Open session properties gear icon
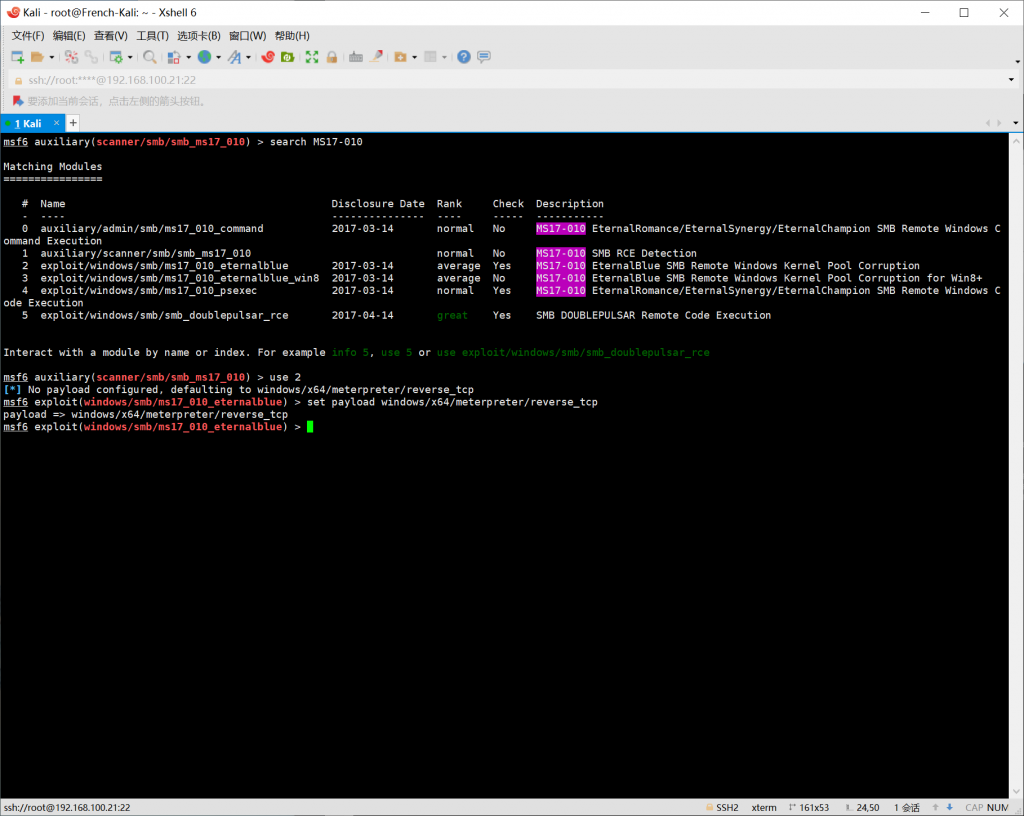Image resolution: width=1024 pixels, height=816 pixels. [x=116, y=57]
